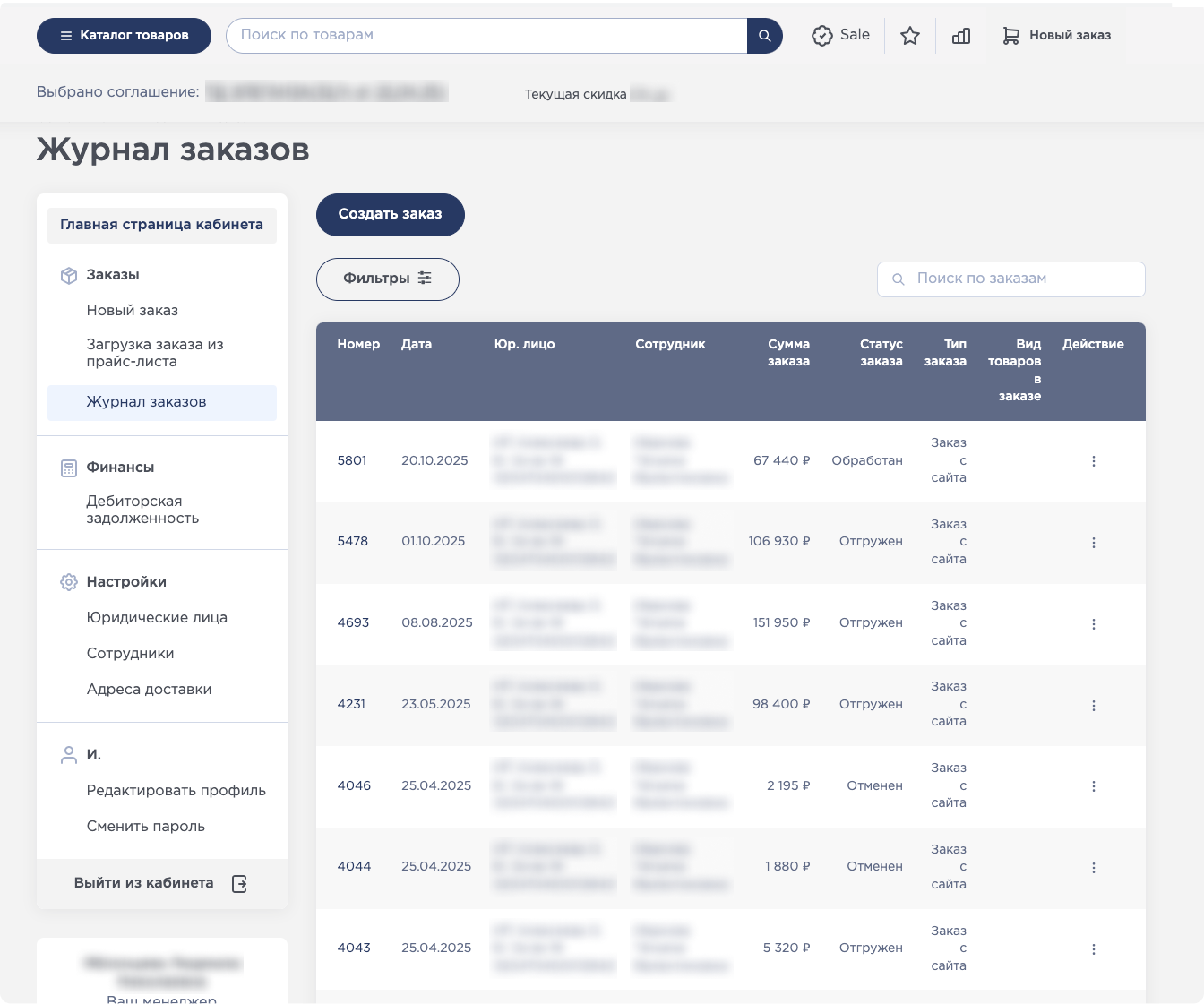This screenshot has height=1004, width=1204.
Task: Click the logout icon next to Выйти из кабинета
Action: tap(239, 884)
